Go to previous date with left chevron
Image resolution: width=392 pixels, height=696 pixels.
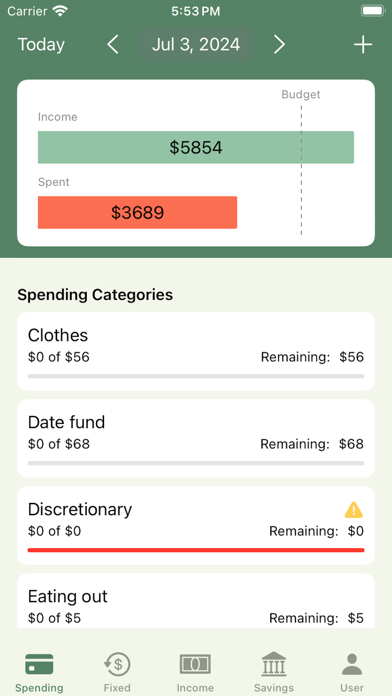click(x=113, y=45)
